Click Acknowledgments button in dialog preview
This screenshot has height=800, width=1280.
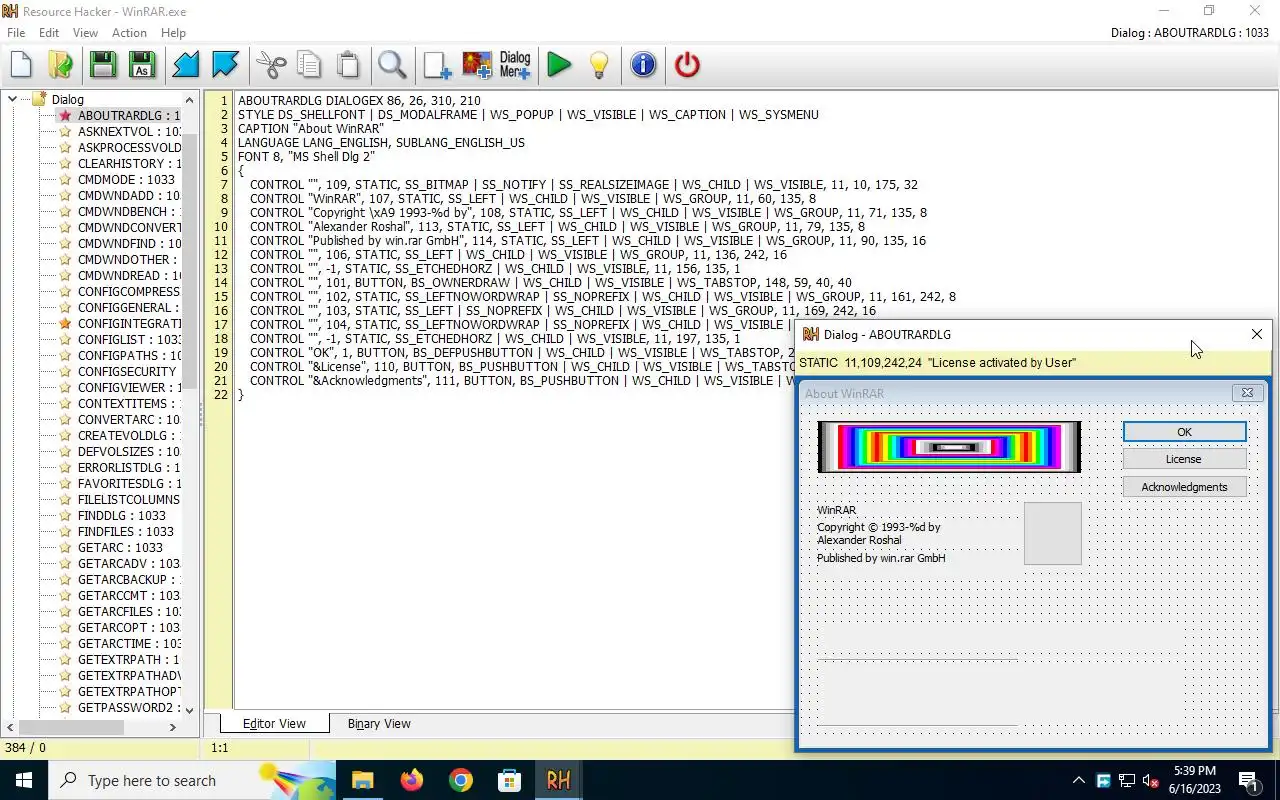[x=1184, y=487]
